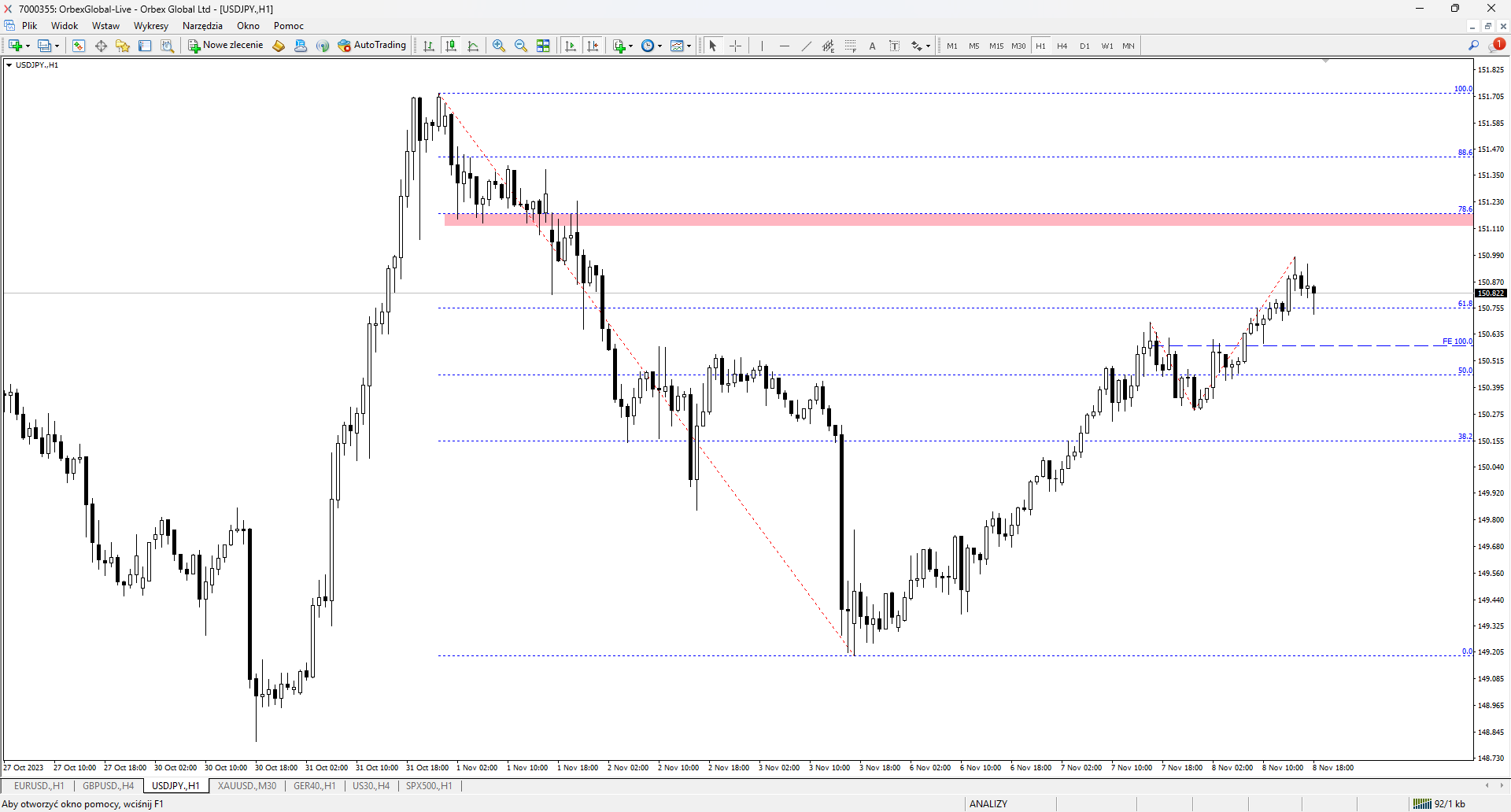
Task: Toggle the AutoTrading button
Action: pos(372,46)
